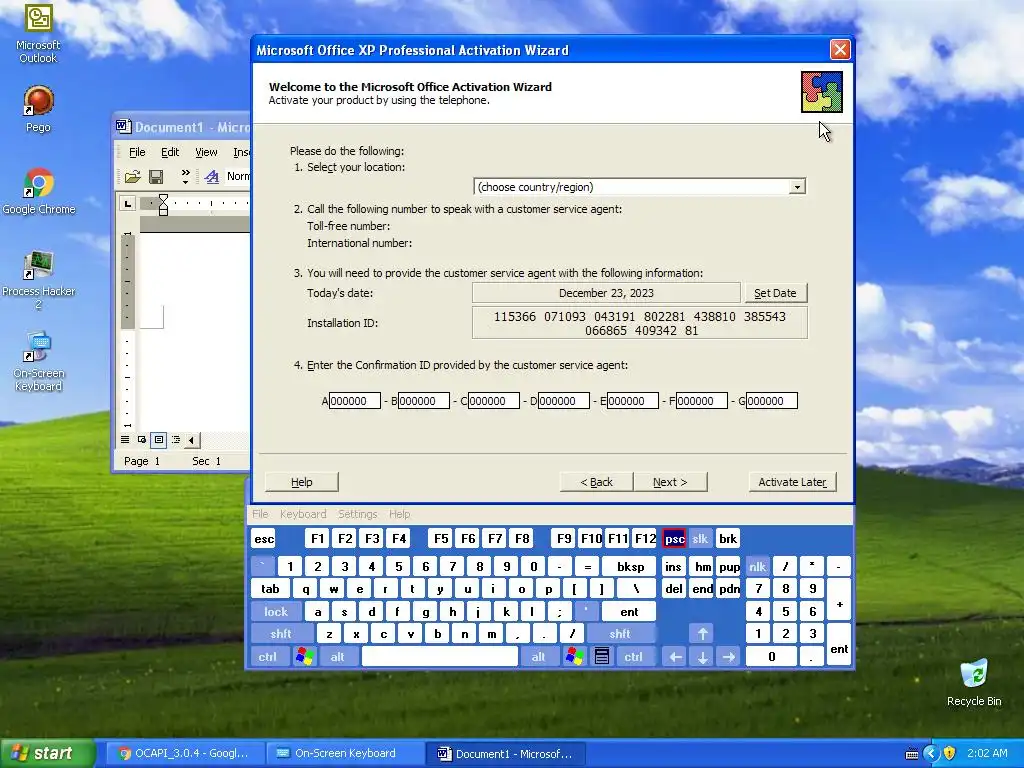Click the bksp key on keyboard
1024x768 pixels.
(630, 566)
